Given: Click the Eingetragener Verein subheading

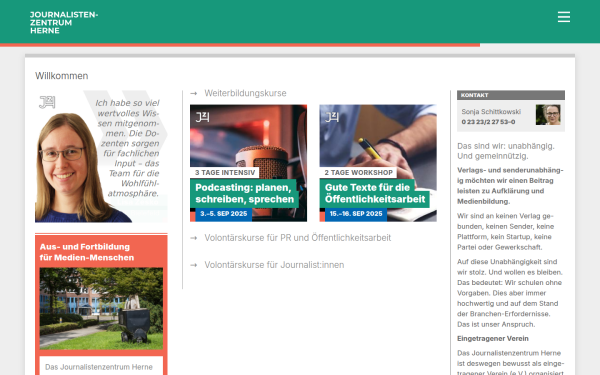Looking at the screenshot, I should pos(493,339).
